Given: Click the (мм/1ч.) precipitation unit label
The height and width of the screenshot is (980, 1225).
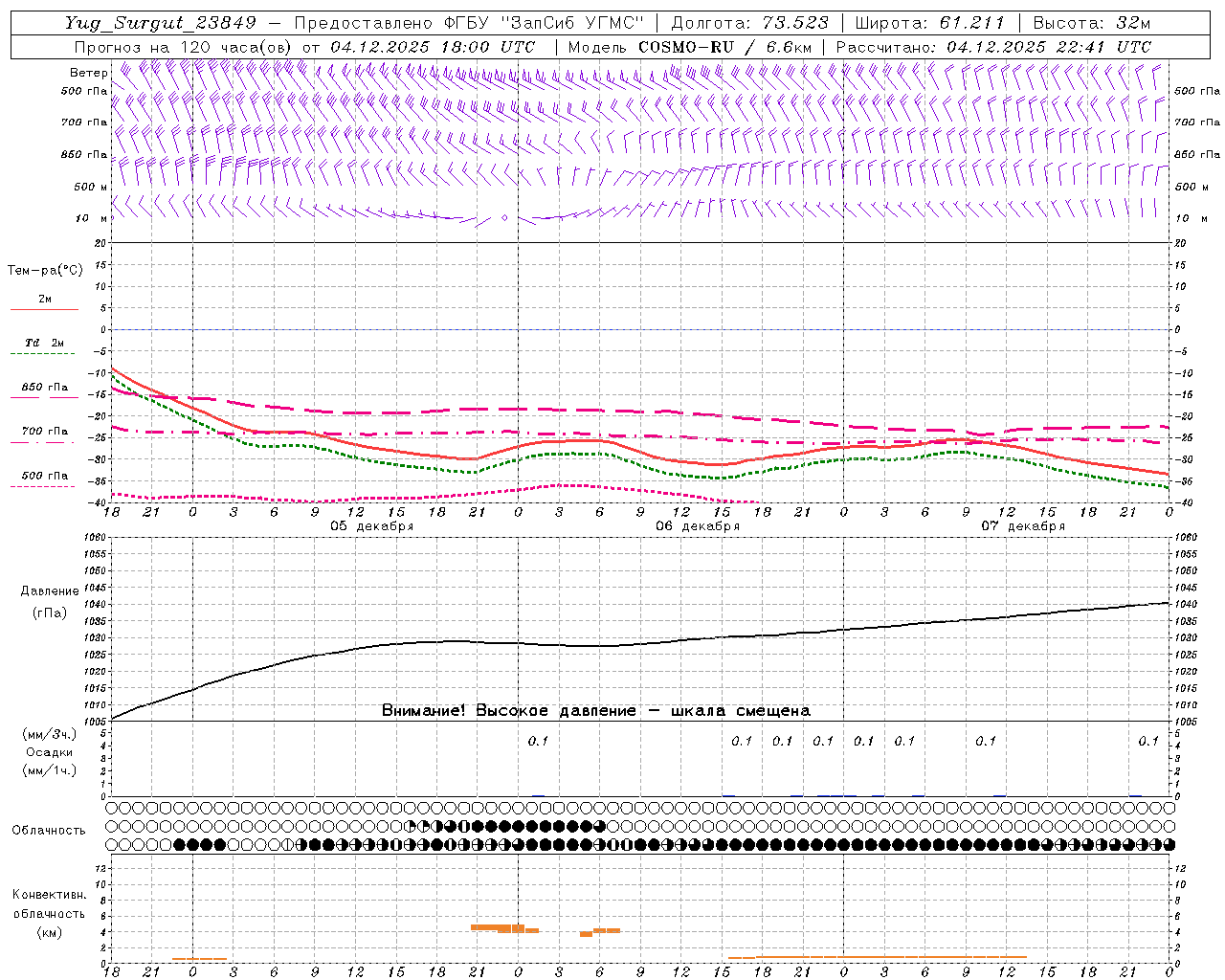Looking at the screenshot, I should point(50,770).
